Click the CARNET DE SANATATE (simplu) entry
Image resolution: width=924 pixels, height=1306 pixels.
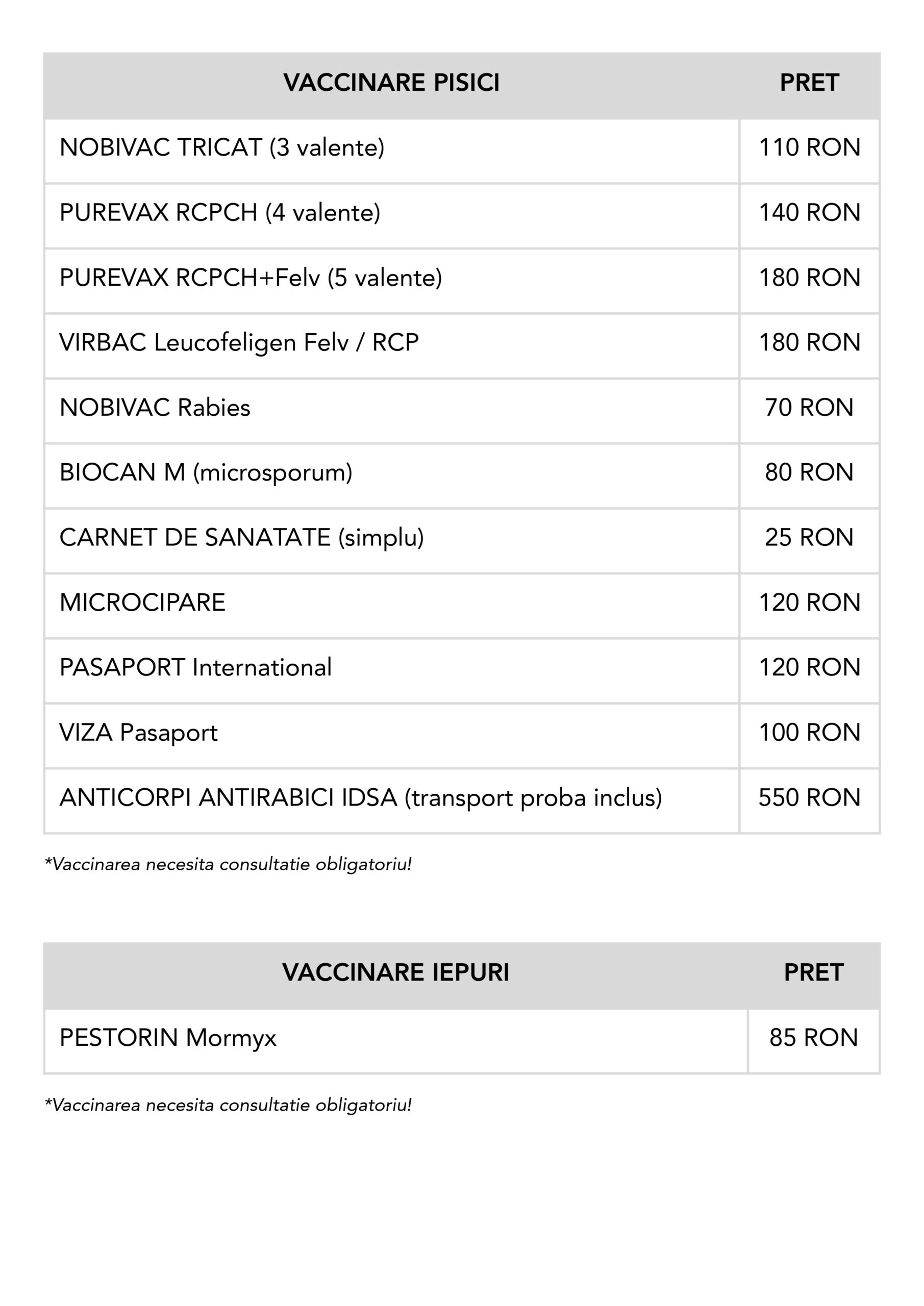241,538
